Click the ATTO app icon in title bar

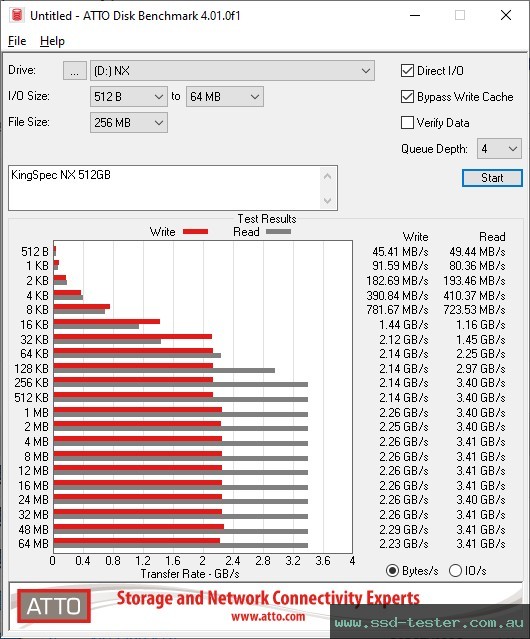tap(17, 15)
